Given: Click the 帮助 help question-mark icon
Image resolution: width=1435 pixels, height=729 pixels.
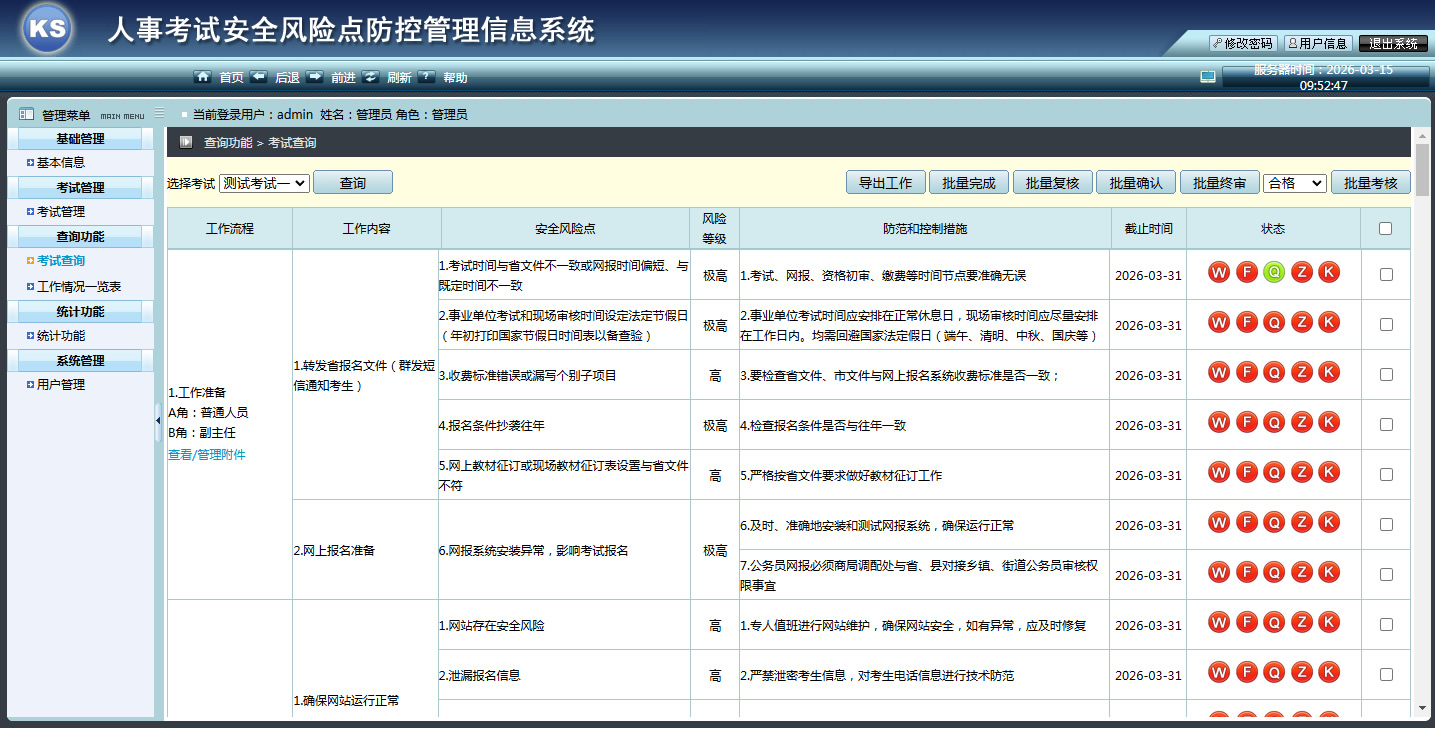Looking at the screenshot, I should tap(426, 77).
